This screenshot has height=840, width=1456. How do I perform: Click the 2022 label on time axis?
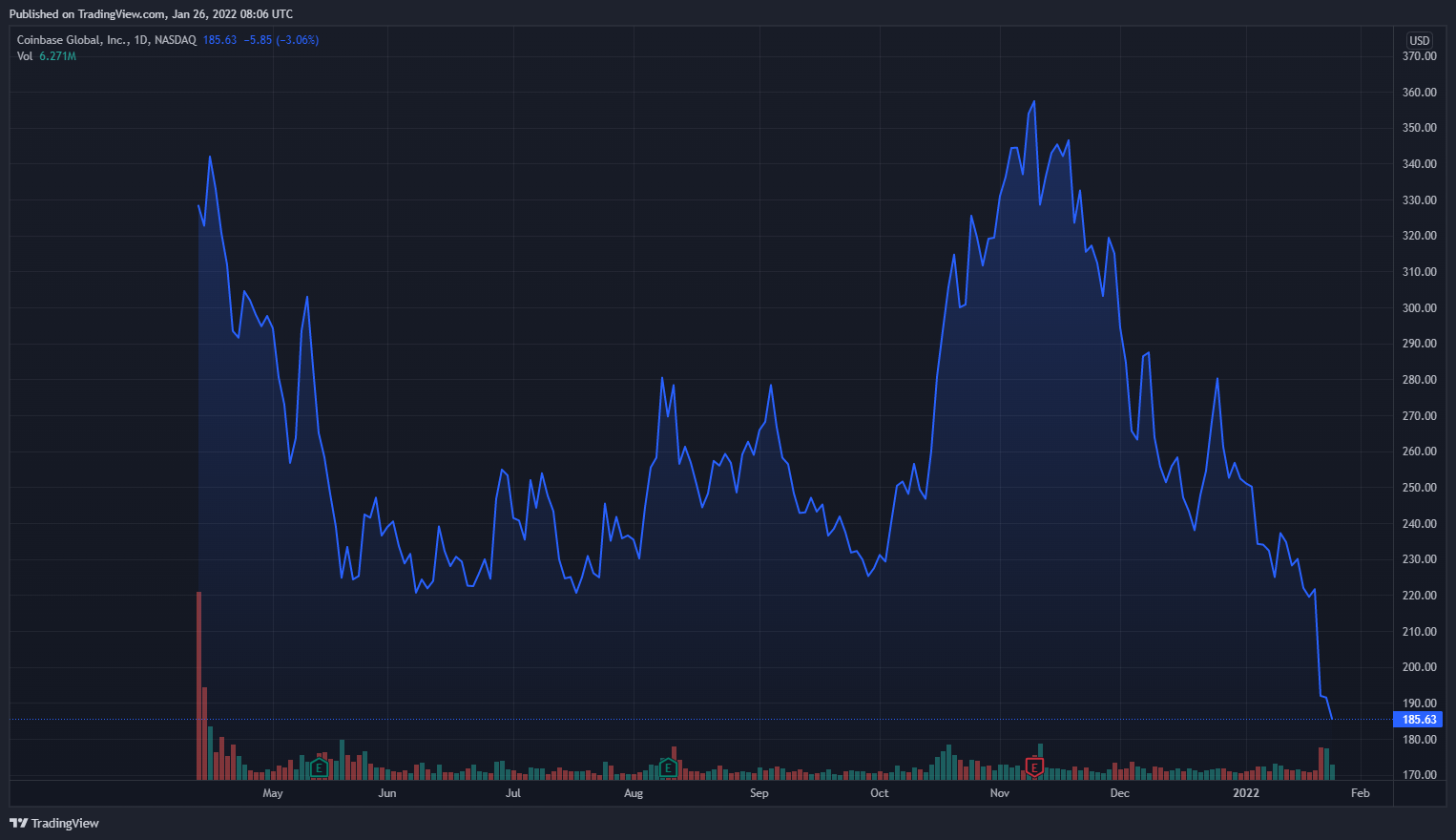1246,793
